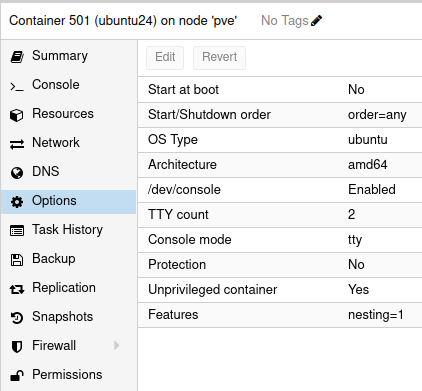Click the Firewall shield icon
The image size is (422, 391).
[17, 347]
